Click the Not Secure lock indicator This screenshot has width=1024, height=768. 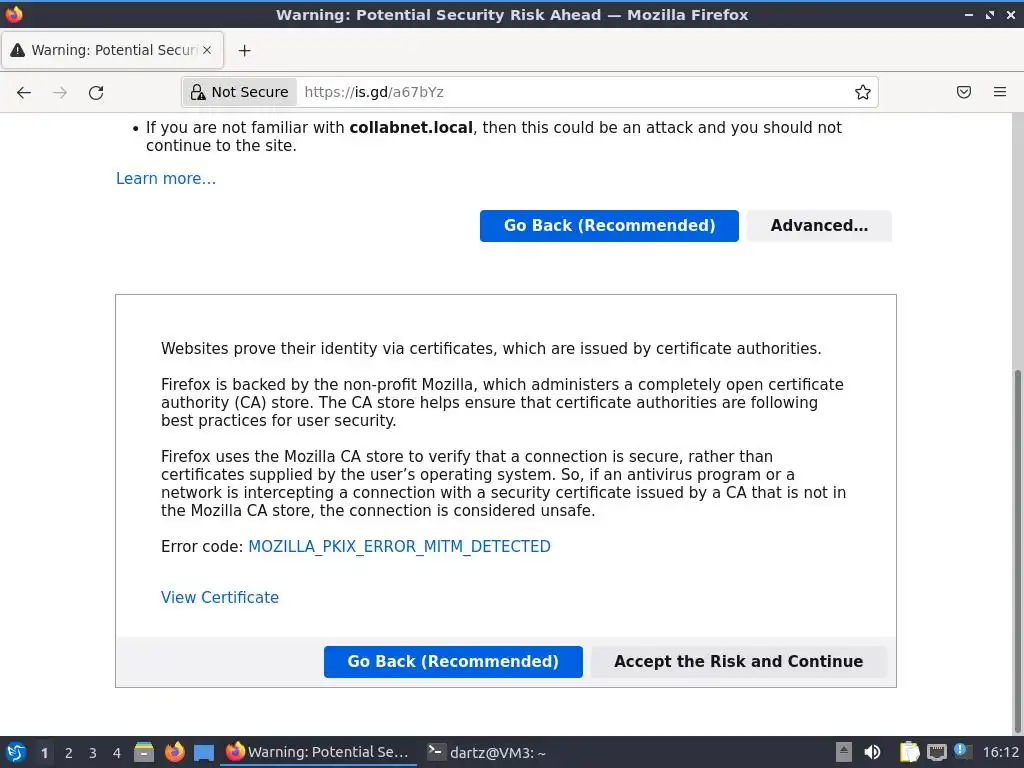240,92
